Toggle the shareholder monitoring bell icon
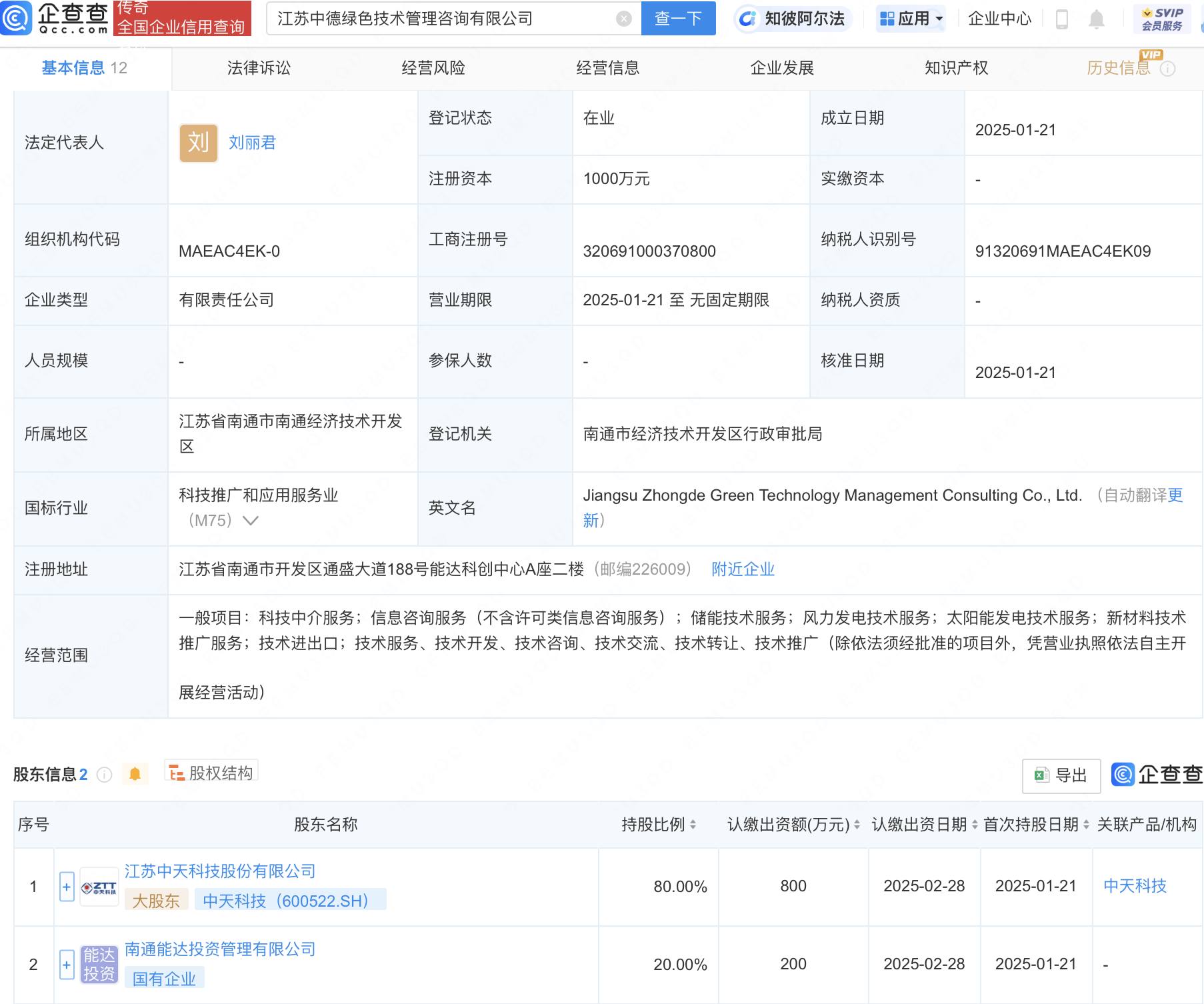 pos(135,773)
